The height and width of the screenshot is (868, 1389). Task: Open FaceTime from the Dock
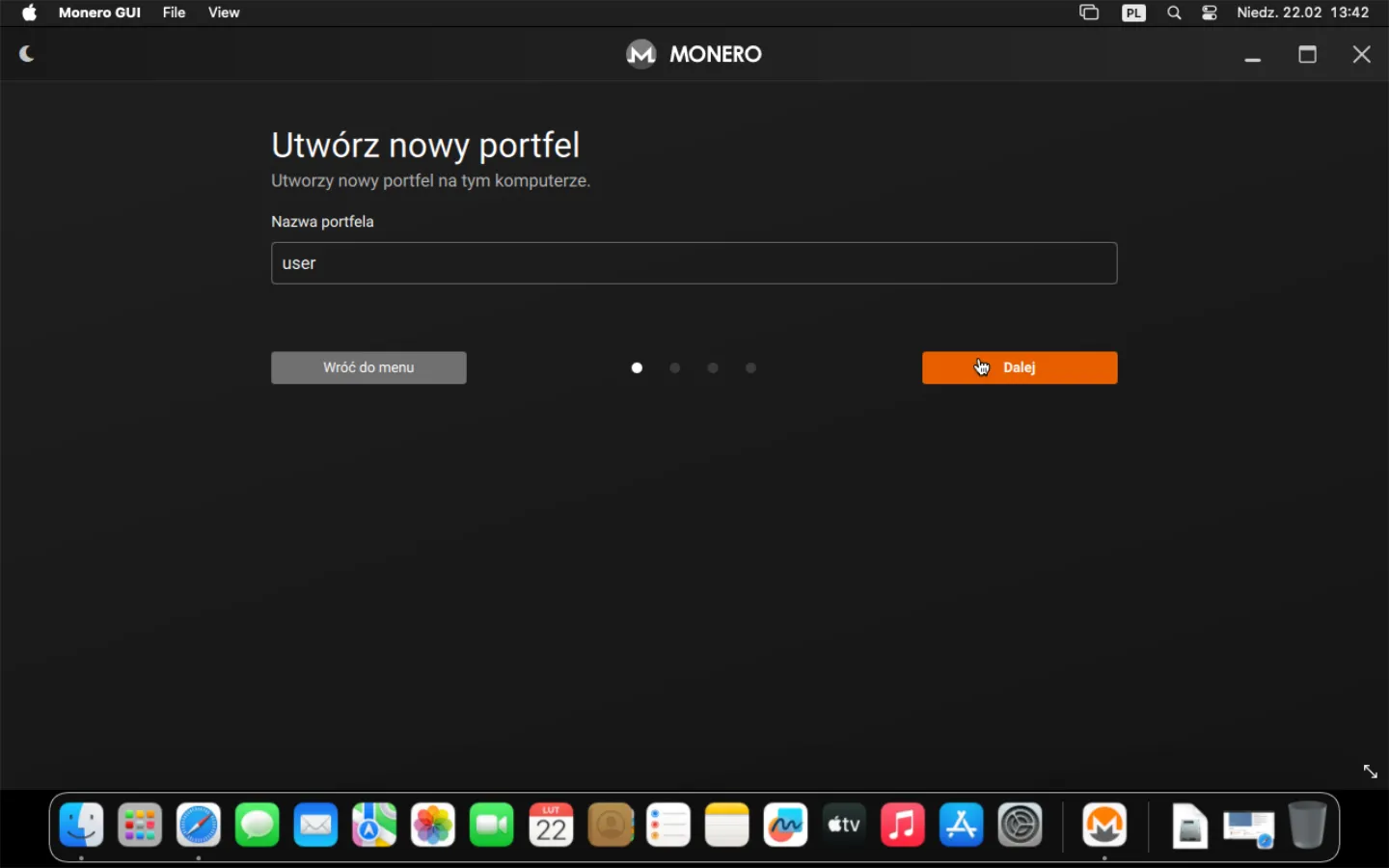492,826
